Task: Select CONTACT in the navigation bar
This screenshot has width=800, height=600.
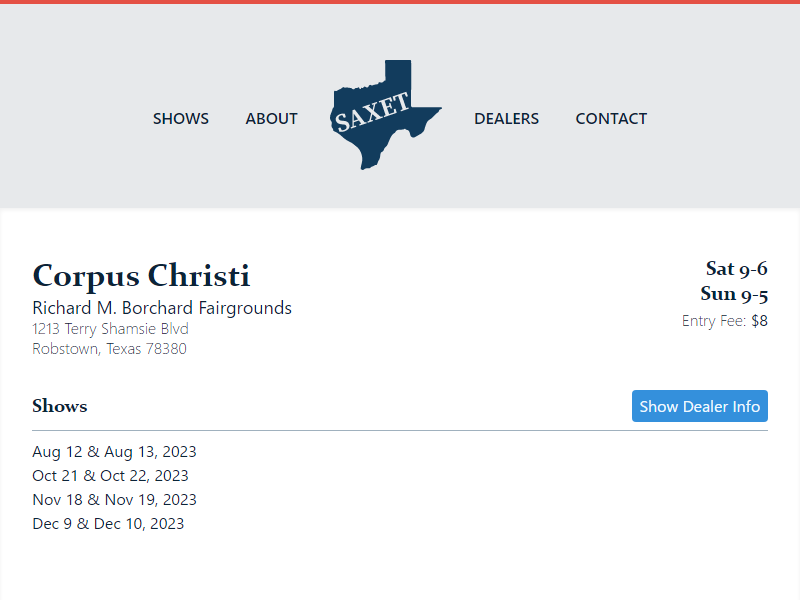Action: coord(611,118)
